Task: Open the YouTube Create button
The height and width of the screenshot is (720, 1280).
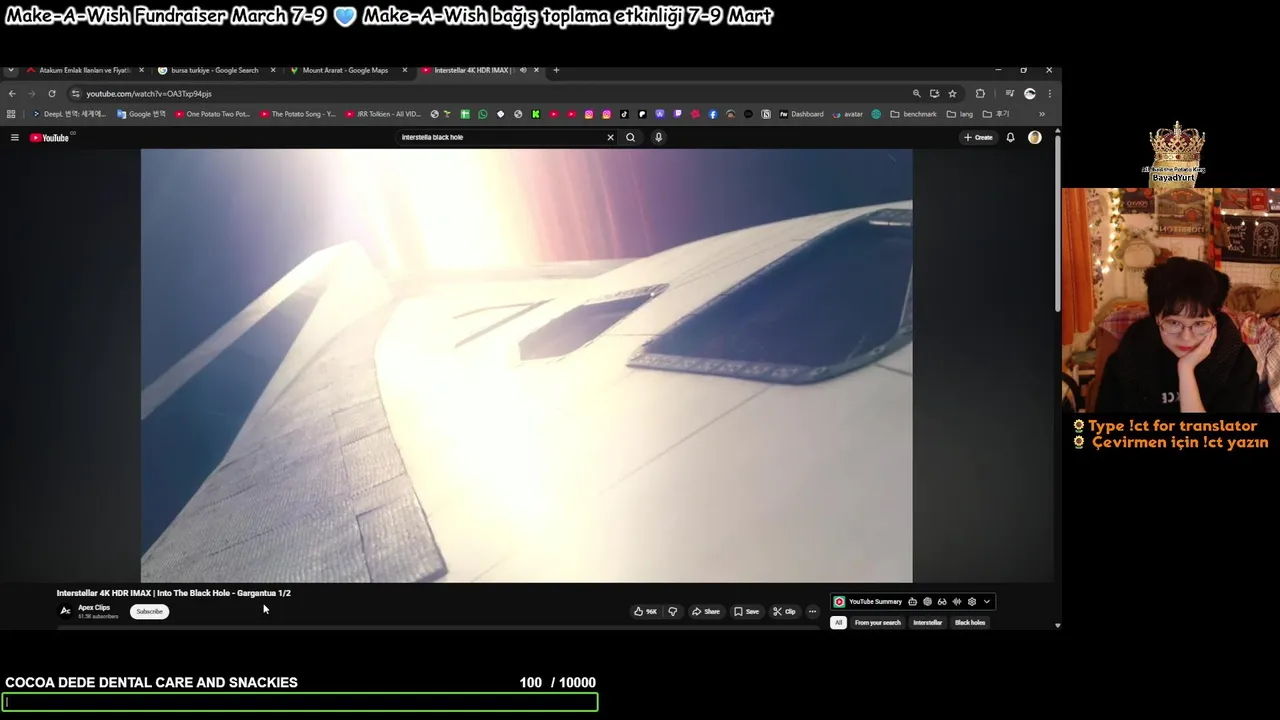Action: pyautogui.click(x=978, y=137)
